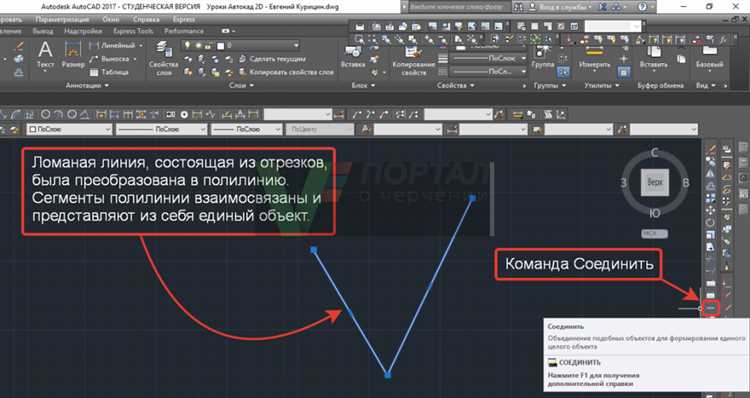Toggle layer freeze sun icon

(x=198, y=45)
